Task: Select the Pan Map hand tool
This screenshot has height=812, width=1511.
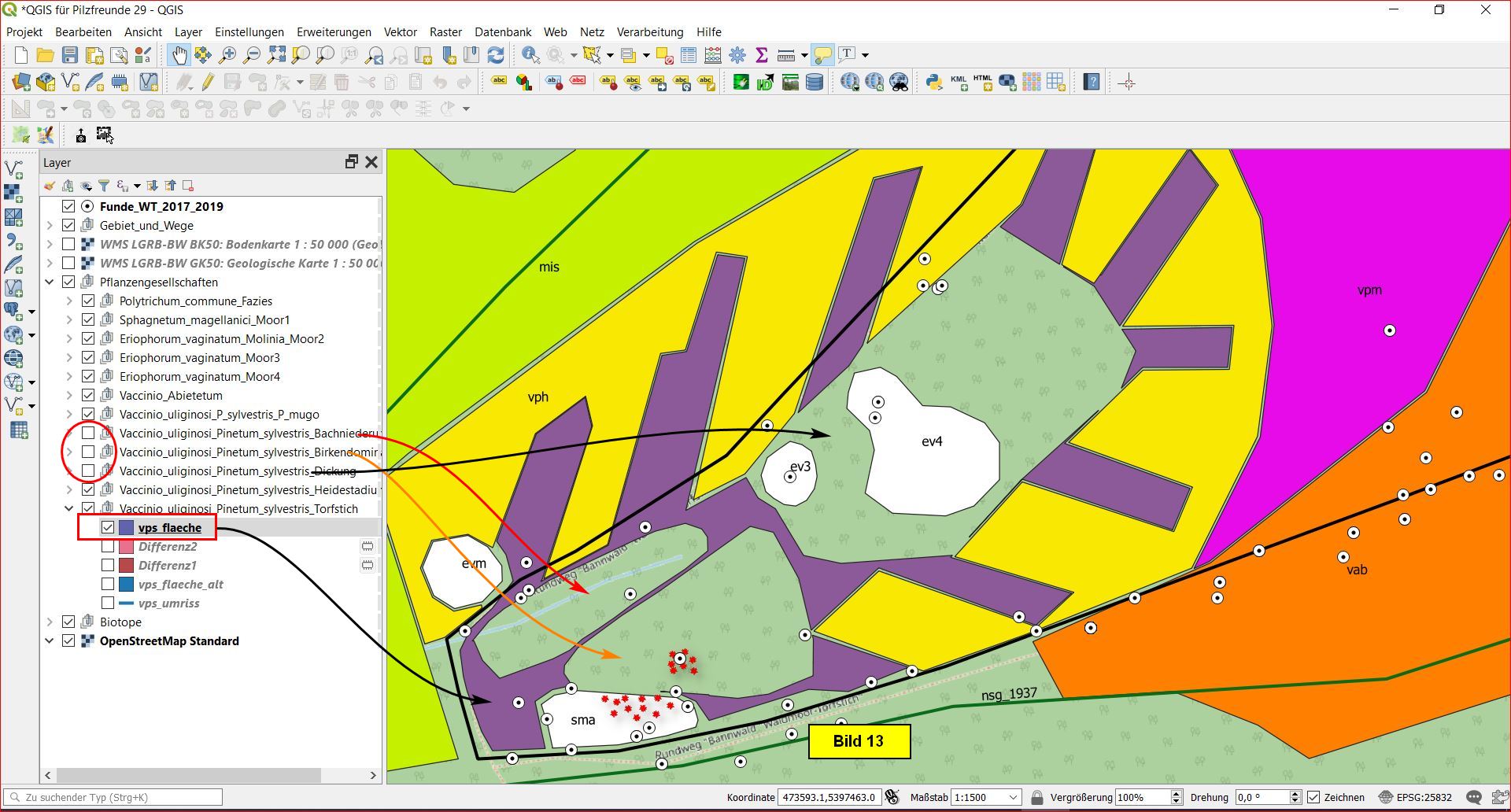Action: (x=179, y=55)
